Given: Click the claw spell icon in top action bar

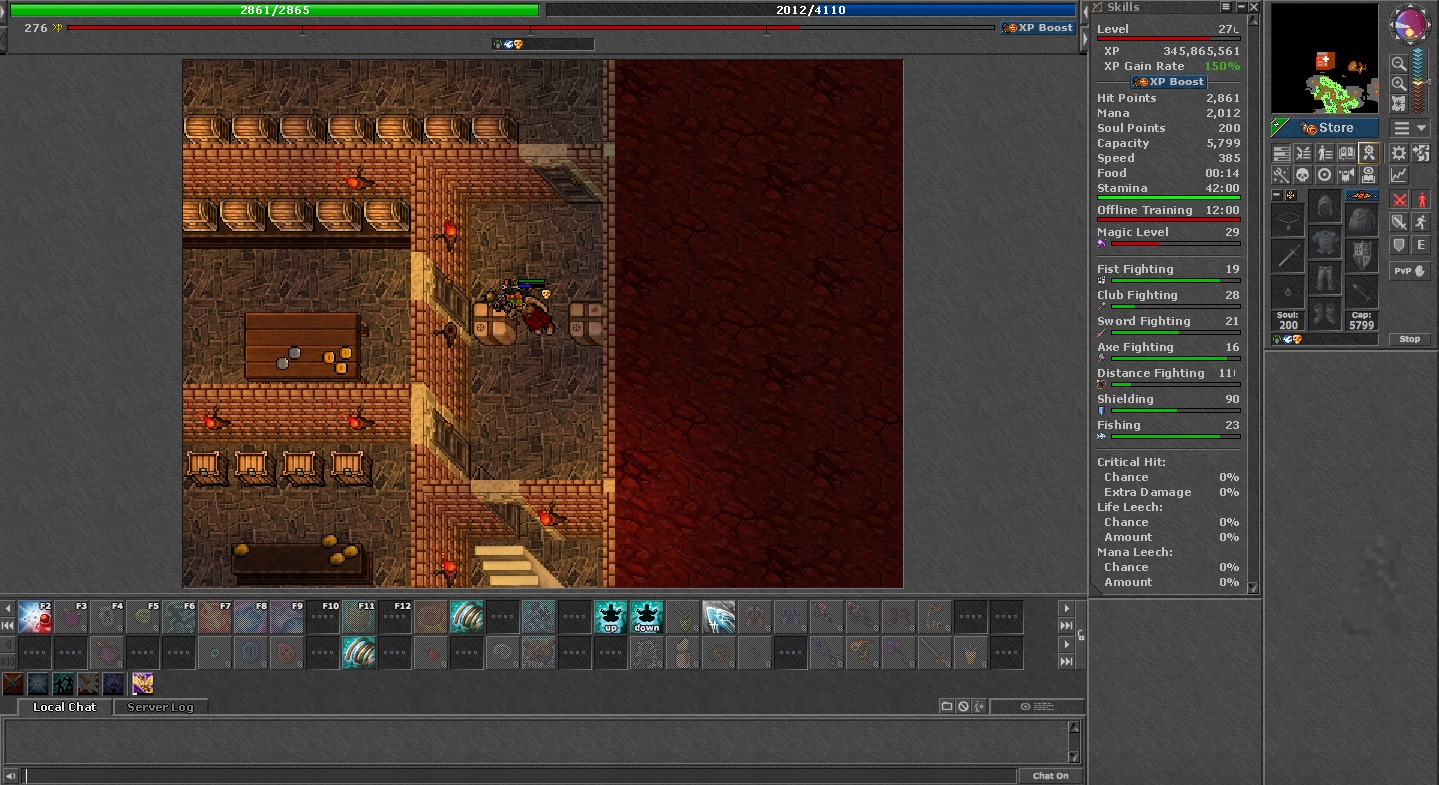Looking at the screenshot, I should click(467, 617).
